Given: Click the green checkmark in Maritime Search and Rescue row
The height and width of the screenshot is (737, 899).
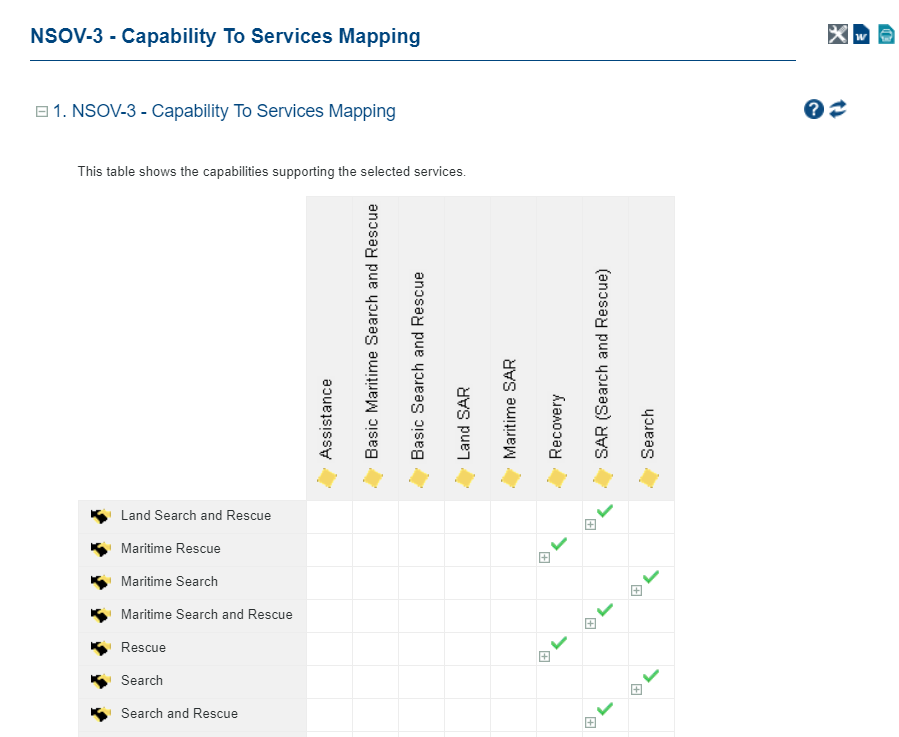Looking at the screenshot, I should pyautogui.click(x=605, y=609).
